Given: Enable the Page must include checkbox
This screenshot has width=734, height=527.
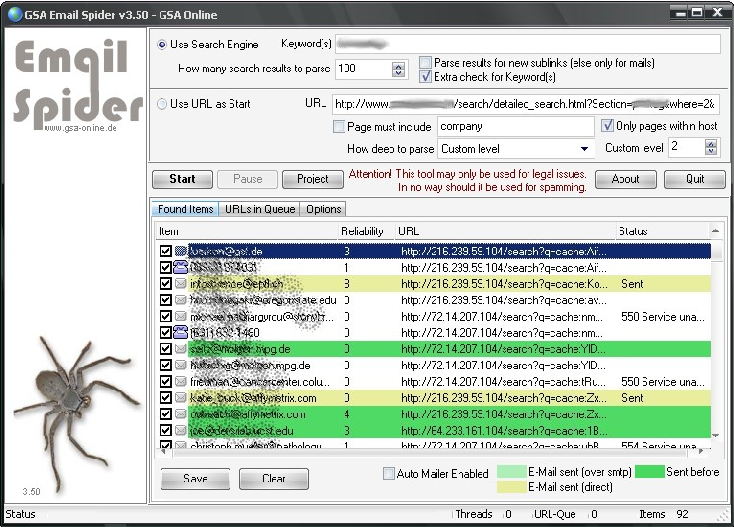Looking at the screenshot, I should (338, 127).
